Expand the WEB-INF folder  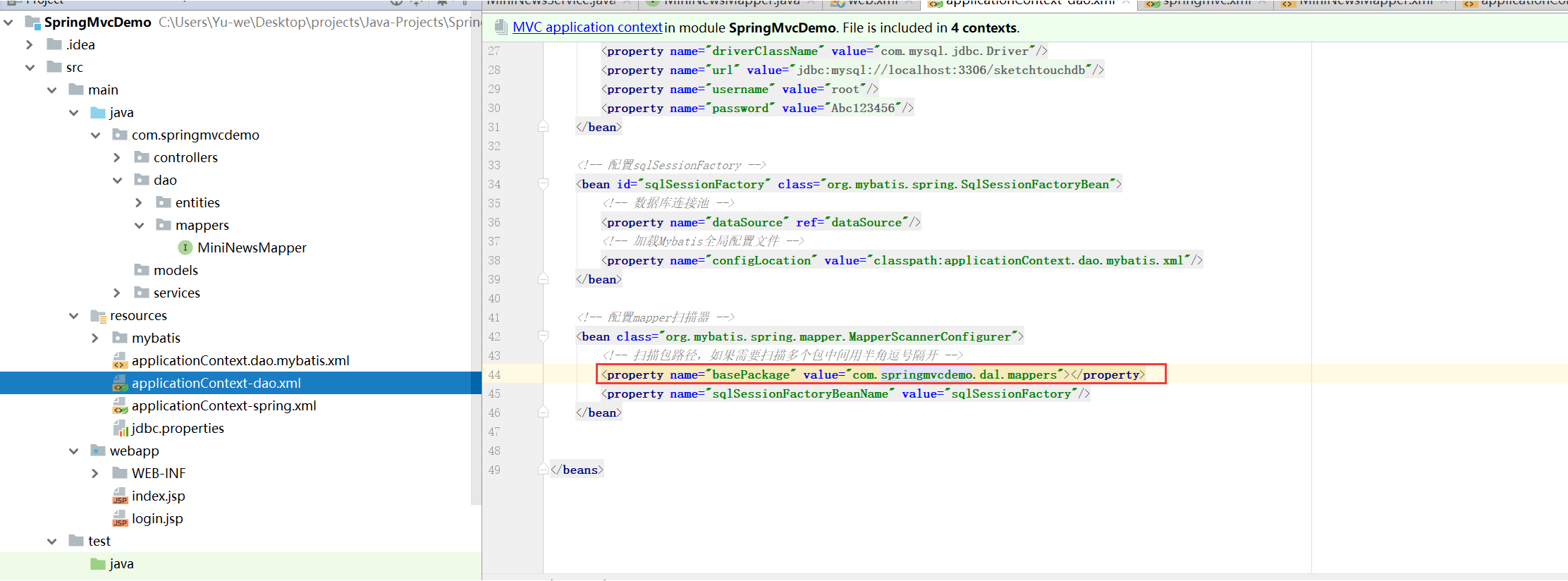tap(95, 473)
